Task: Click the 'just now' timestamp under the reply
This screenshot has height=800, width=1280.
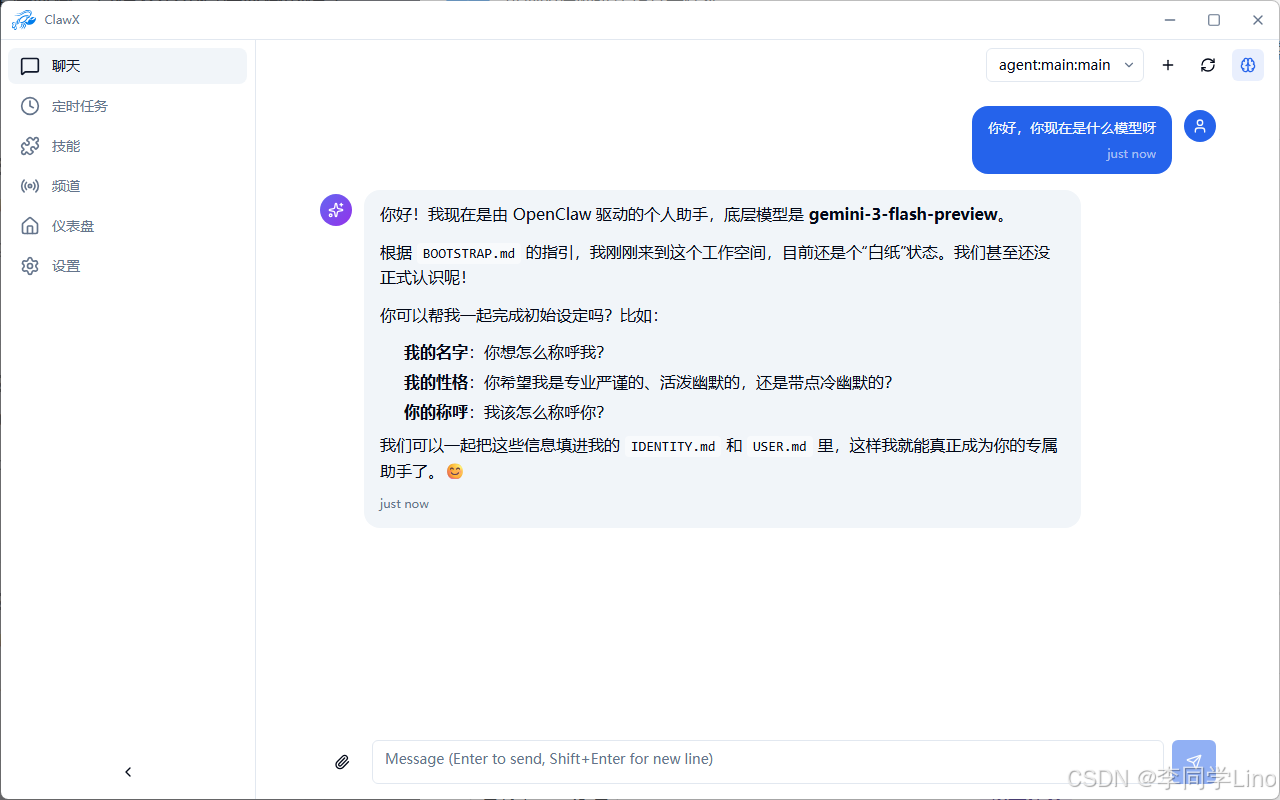Action: point(404,503)
